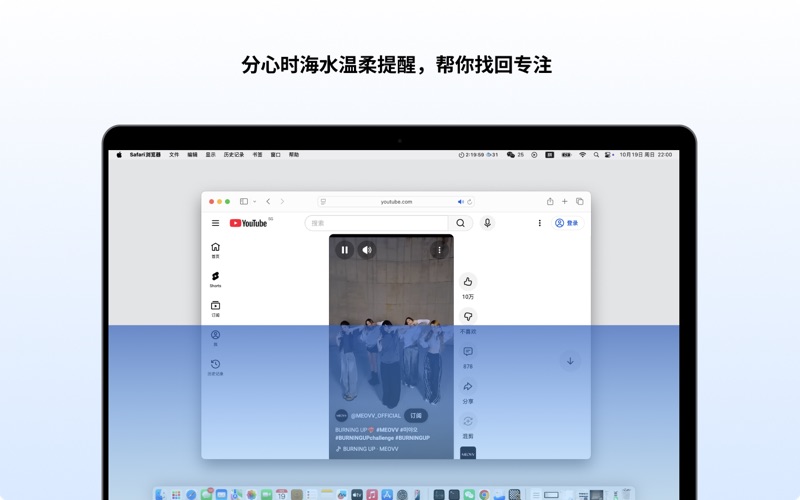Share the Shorts video
Viewport: 800px width, 500px height.
[468, 387]
